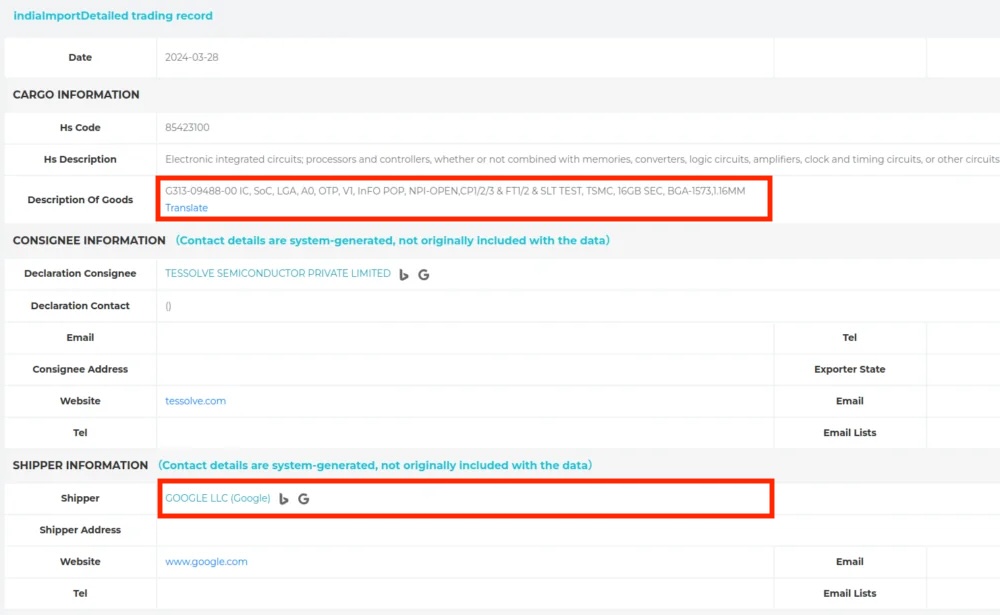This screenshot has width=1000, height=615.
Task: Open the GOOGLE LLC (Google) shipper link
Action: click(217, 498)
